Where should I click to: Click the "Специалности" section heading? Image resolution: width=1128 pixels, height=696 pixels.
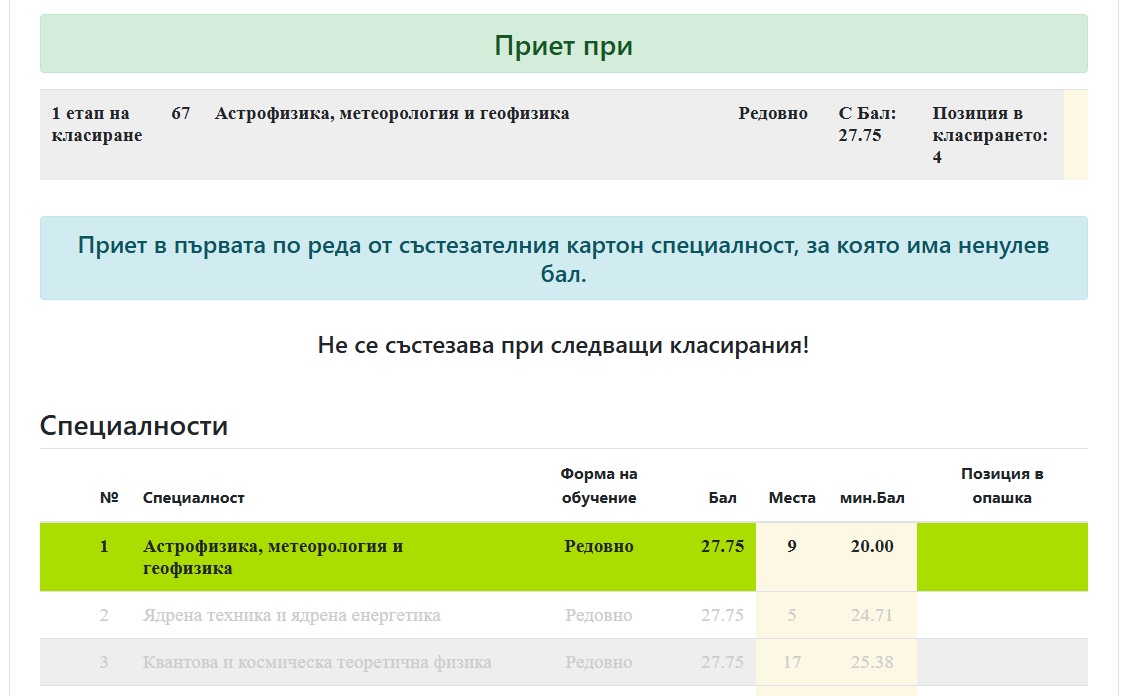134,426
